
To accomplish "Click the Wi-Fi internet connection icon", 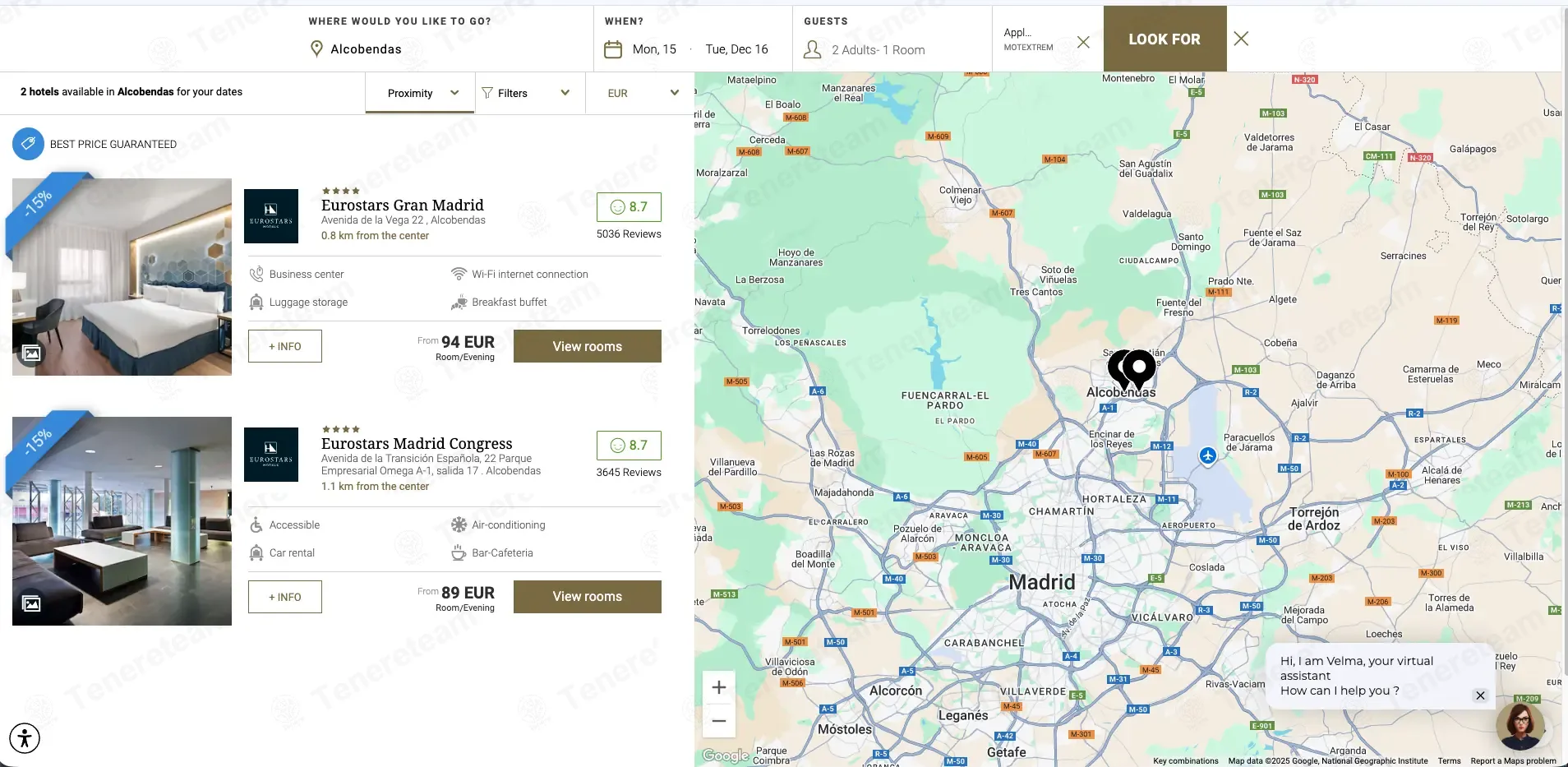I will tap(459, 274).
